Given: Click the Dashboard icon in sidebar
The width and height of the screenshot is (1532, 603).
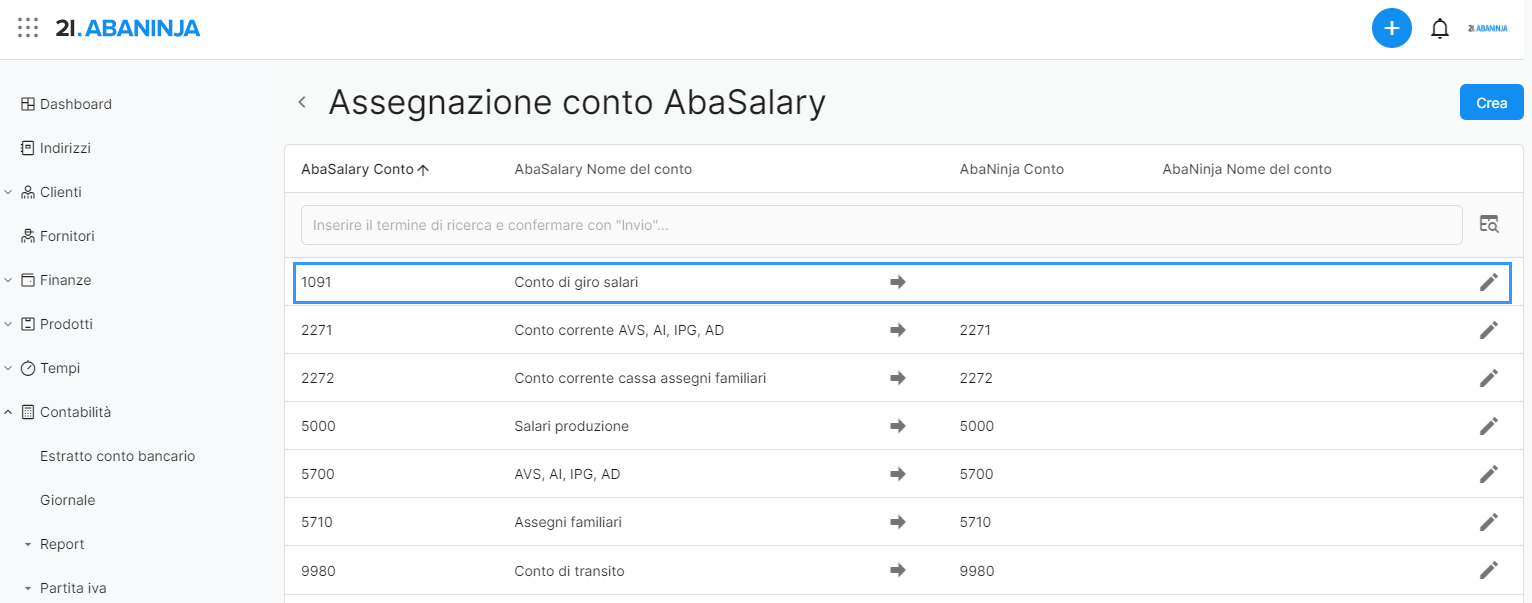Looking at the screenshot, I should point(28,104).
